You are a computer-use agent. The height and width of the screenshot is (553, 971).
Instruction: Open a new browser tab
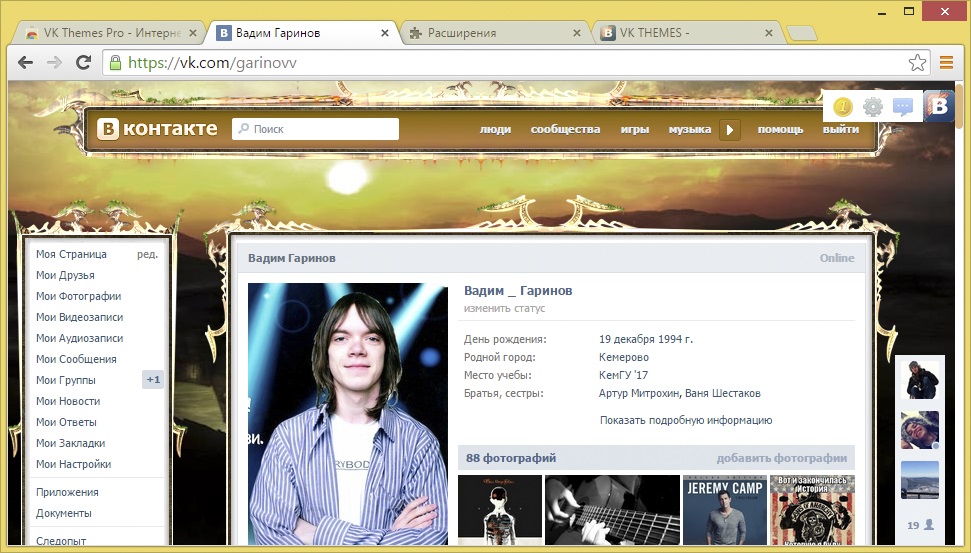(801, 33)
